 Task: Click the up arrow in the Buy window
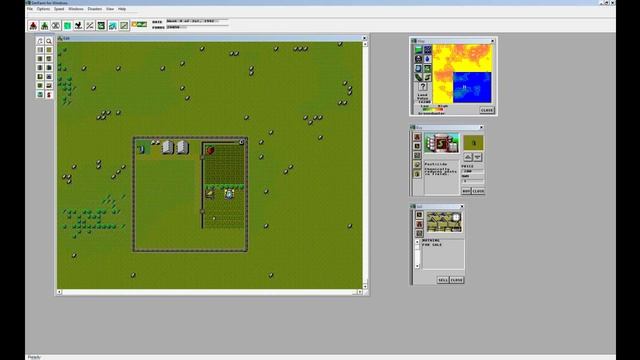(468, 157)
